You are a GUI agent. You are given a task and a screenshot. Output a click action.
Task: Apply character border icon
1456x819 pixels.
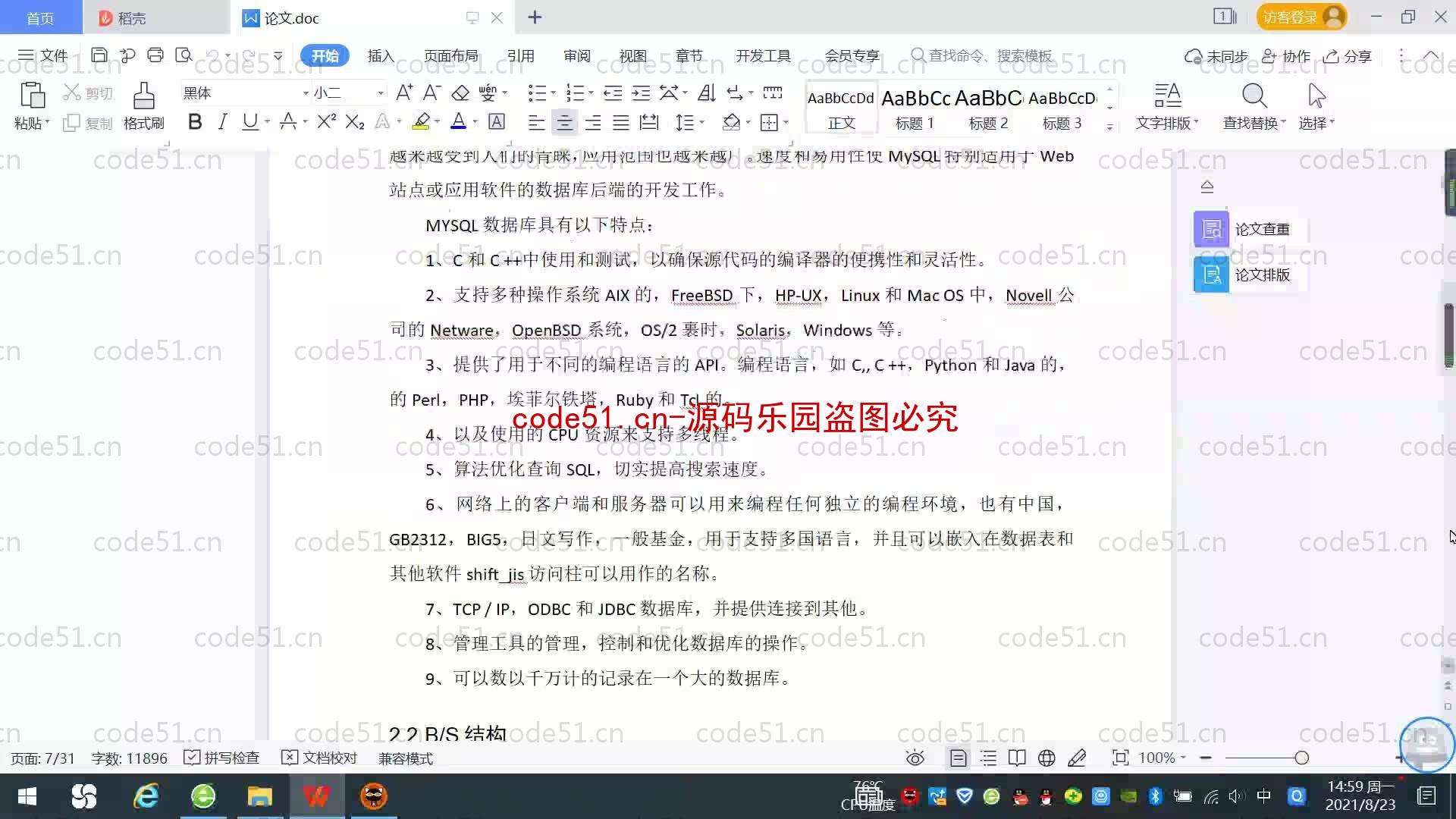pos(497,121)
